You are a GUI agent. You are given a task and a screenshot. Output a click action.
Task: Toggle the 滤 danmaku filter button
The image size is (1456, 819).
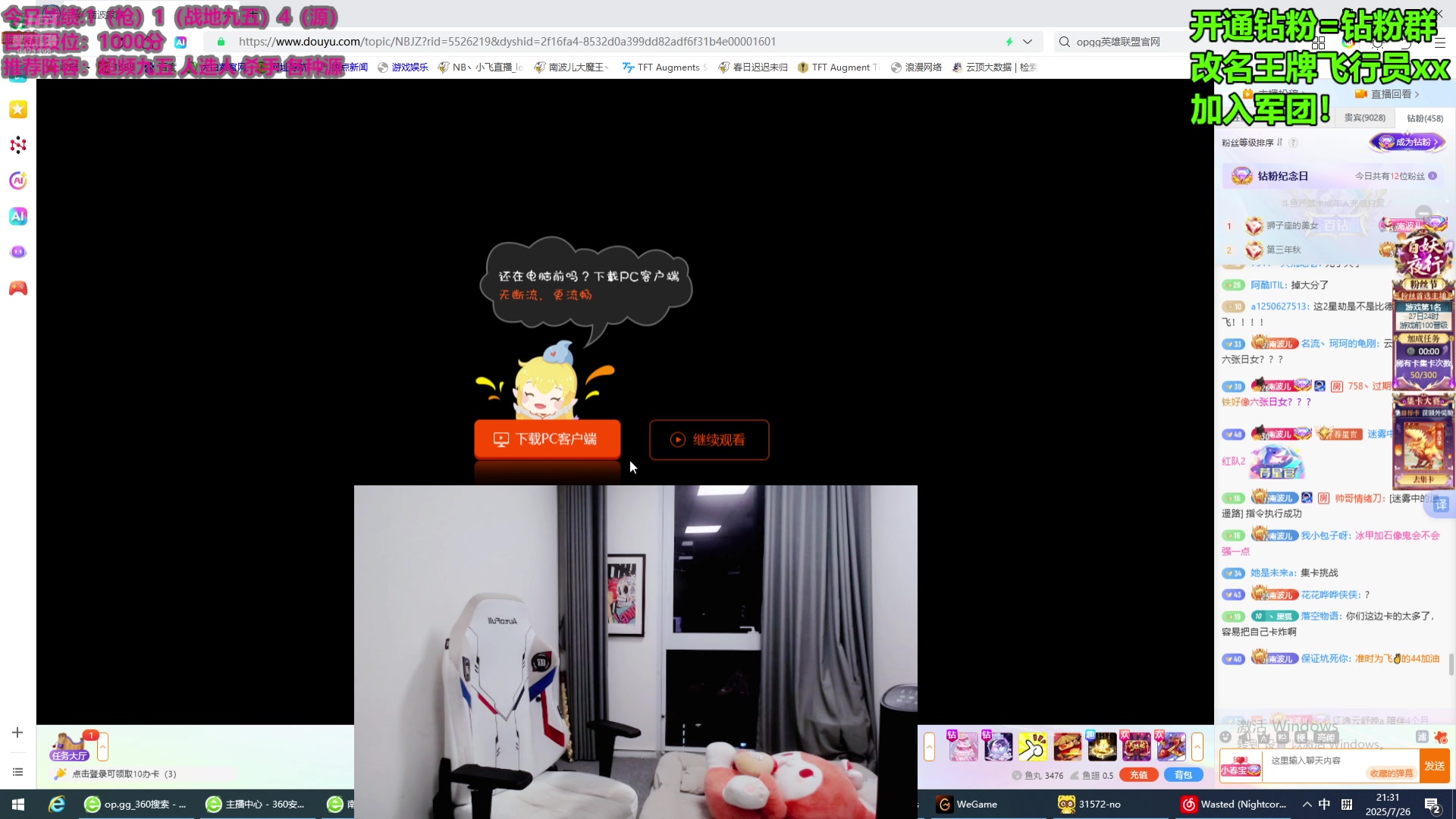[x=1422, y=737]
